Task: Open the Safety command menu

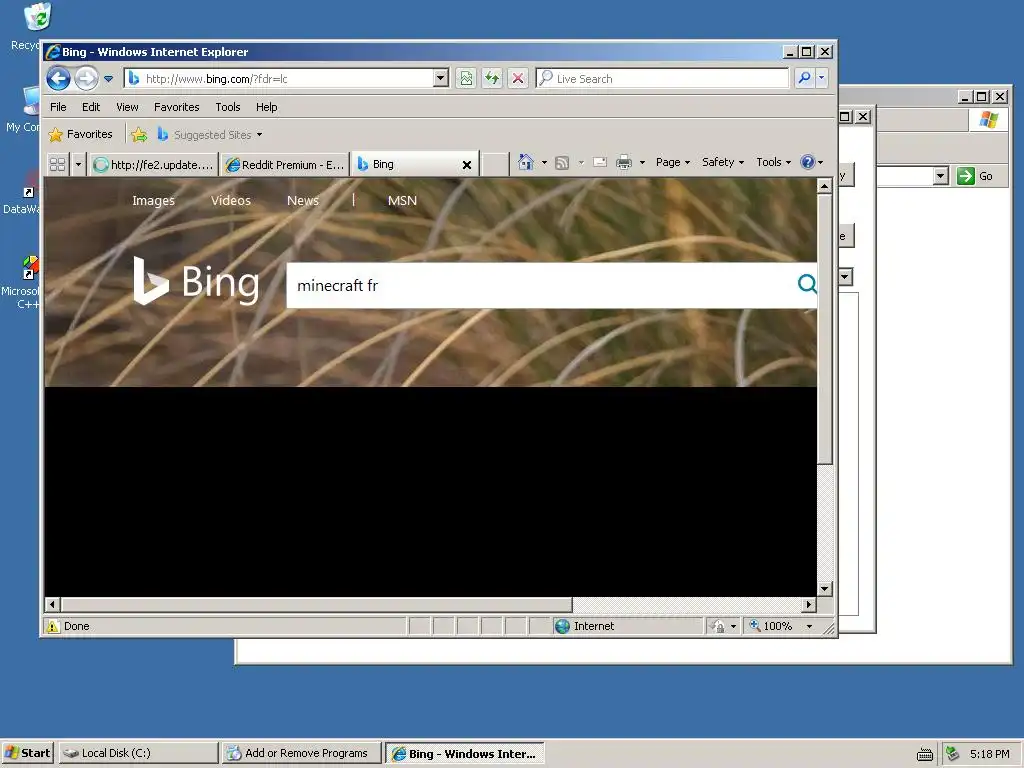Action: click(722, 162)
